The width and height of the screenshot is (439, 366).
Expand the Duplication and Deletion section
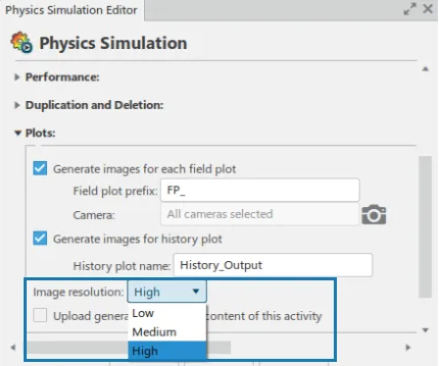click(17, 105)
